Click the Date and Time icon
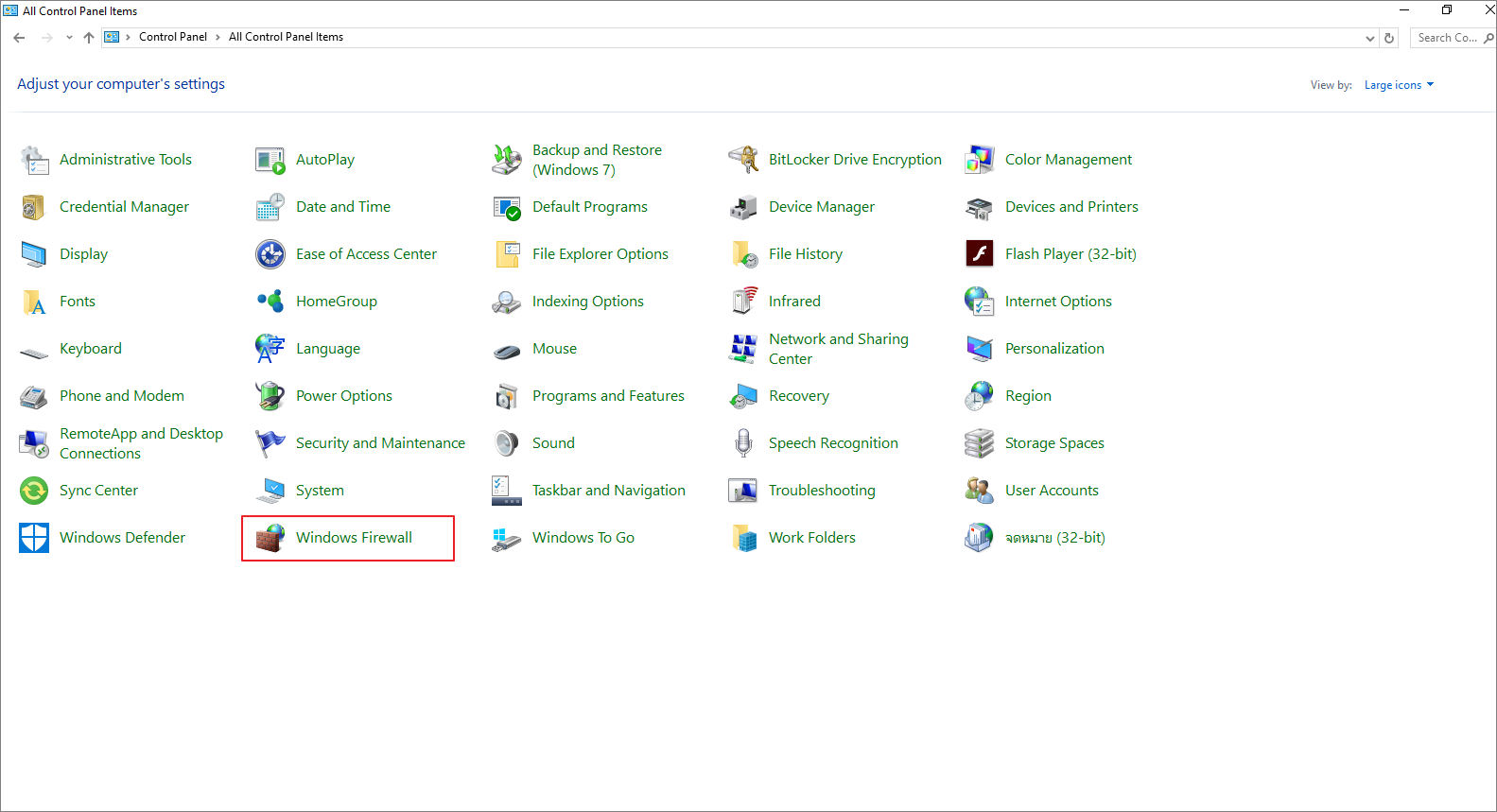 coord(270,207)
